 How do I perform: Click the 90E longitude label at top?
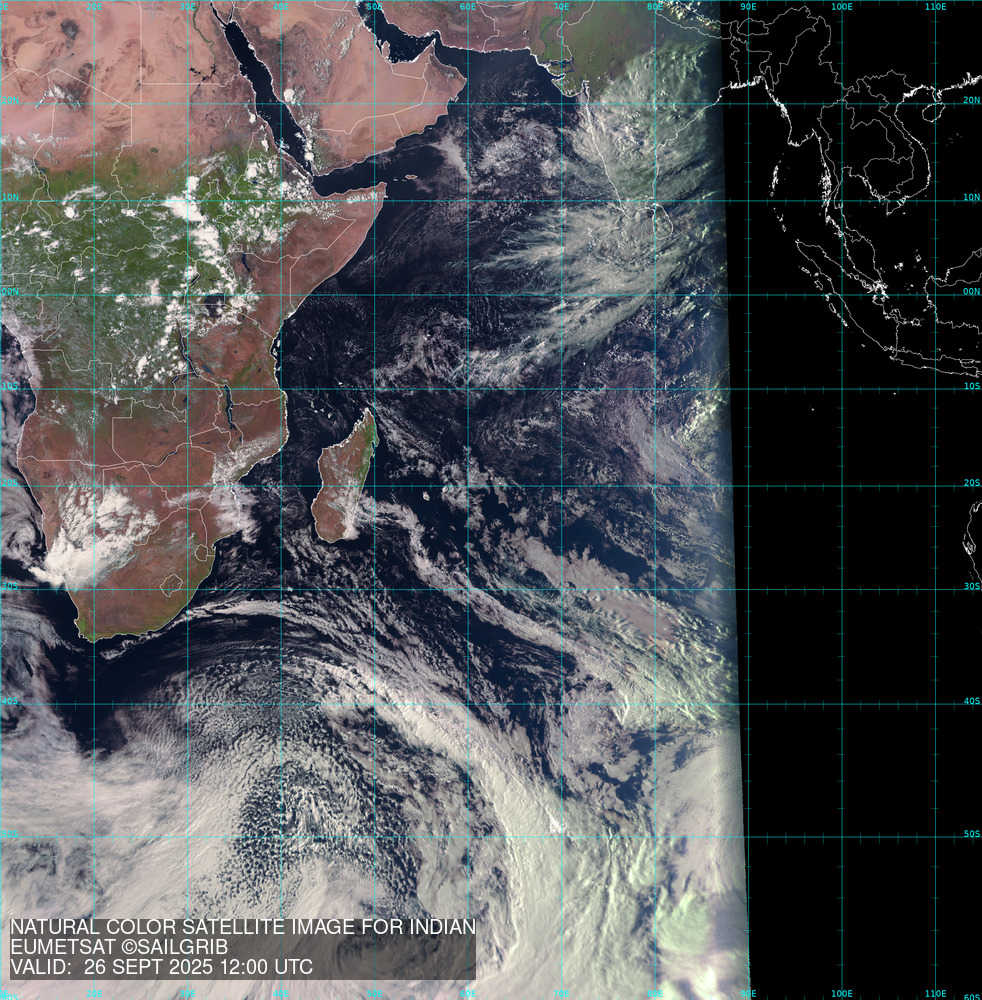(x=746, y=6)
